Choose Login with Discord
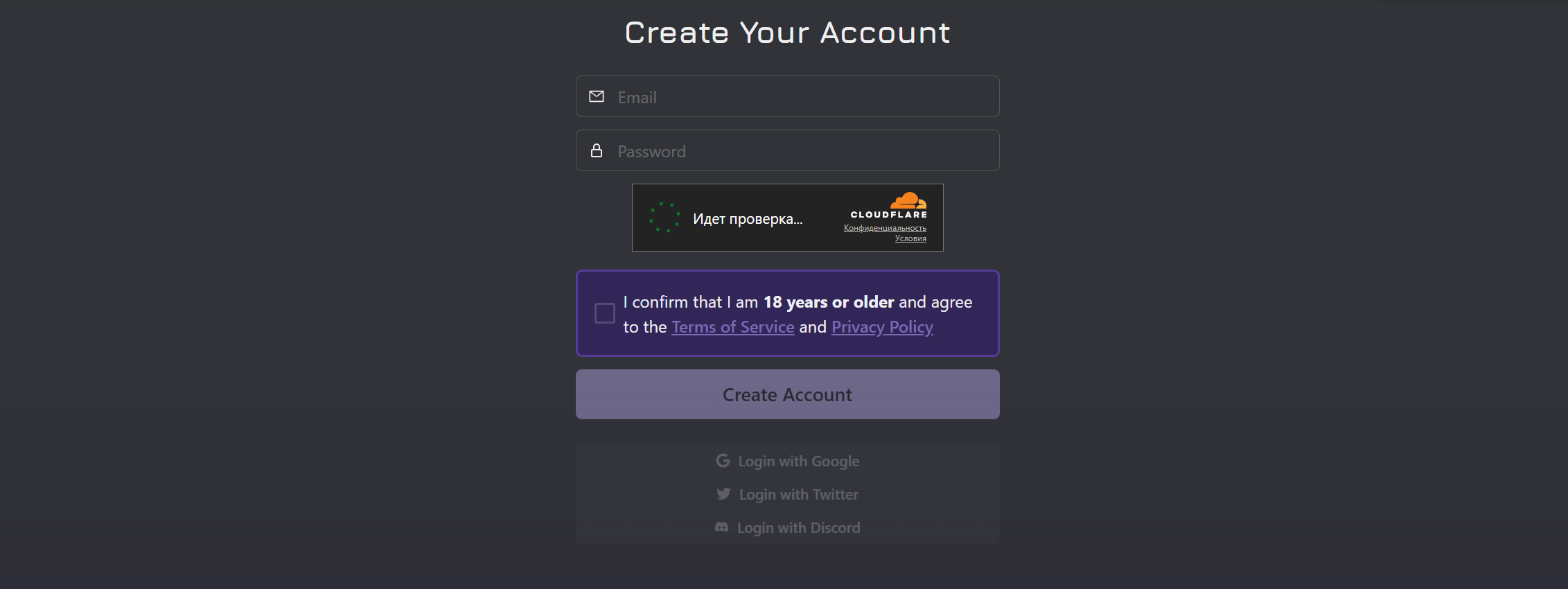Viewport: 1568px width, 589px height. (x=788, y=527)
